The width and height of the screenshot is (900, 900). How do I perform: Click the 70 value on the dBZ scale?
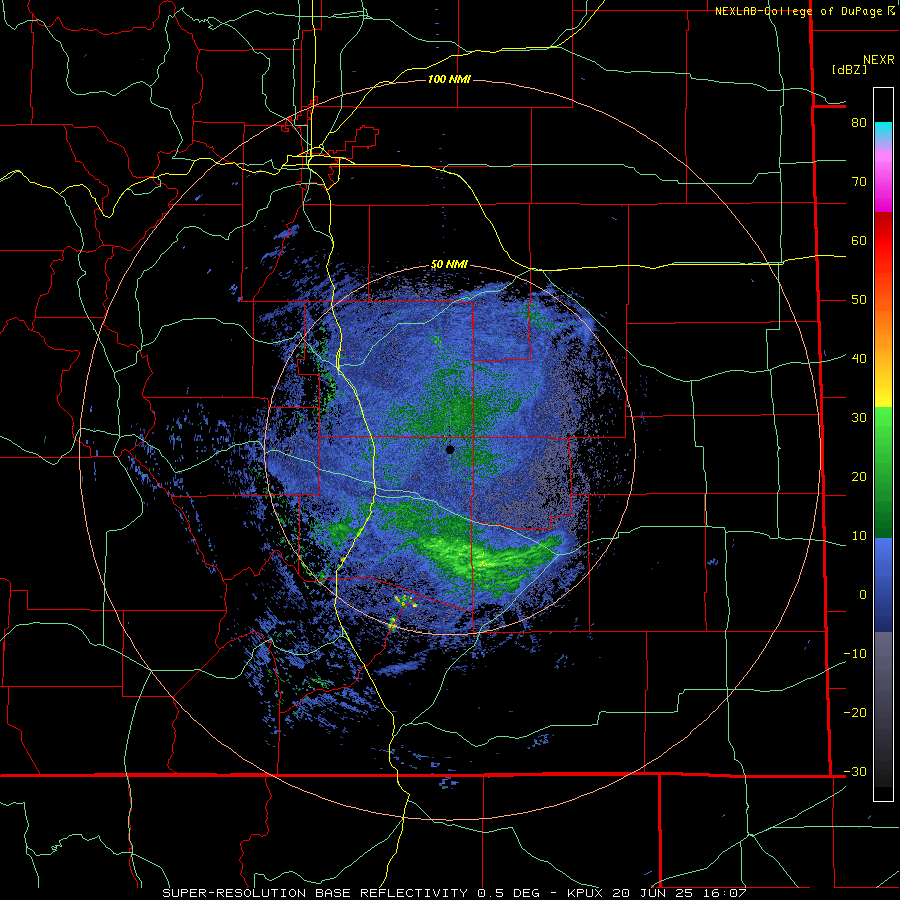click(x=859, y=182)
